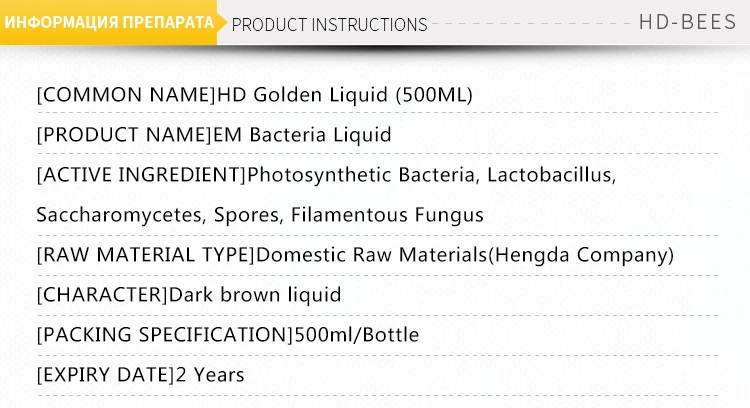
Task: Click the [CHARACTER] label
Action: pyautogui.click(x=102, y=295)
